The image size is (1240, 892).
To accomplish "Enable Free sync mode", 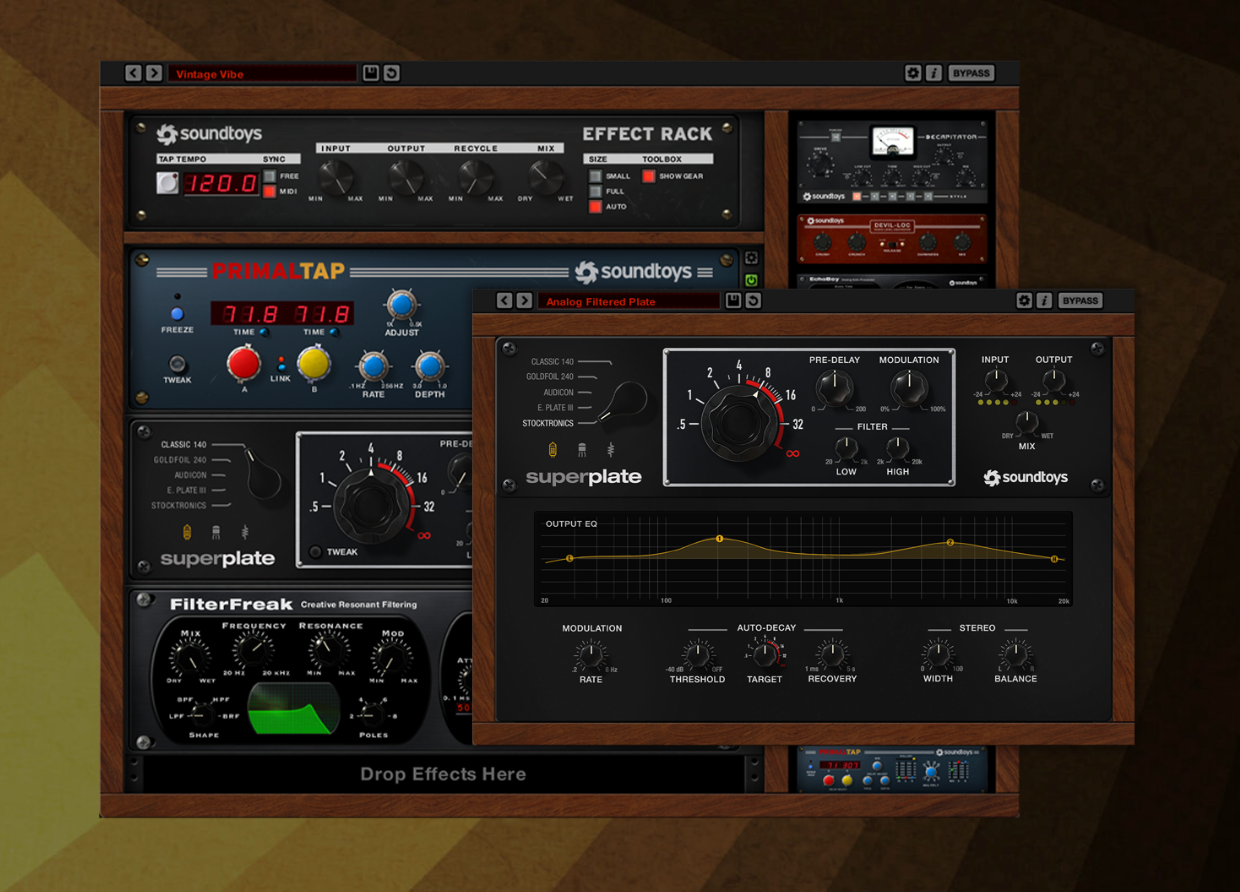I will click(270, 176).
